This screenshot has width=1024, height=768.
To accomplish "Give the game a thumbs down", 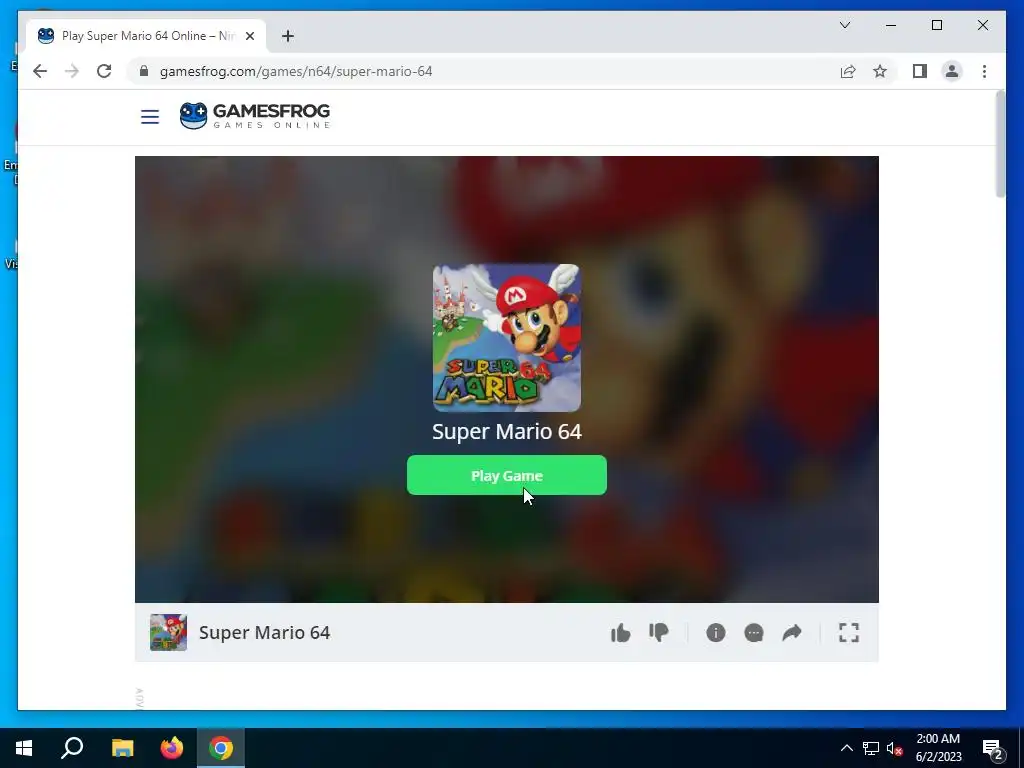I will tap(659, 632).
